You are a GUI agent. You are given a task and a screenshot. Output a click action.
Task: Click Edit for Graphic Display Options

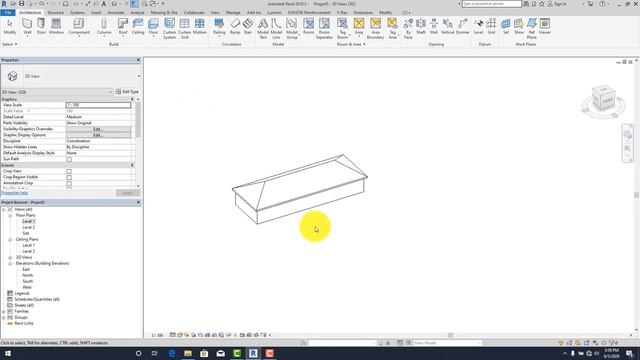pyautogui.click(x=98, y=135)
